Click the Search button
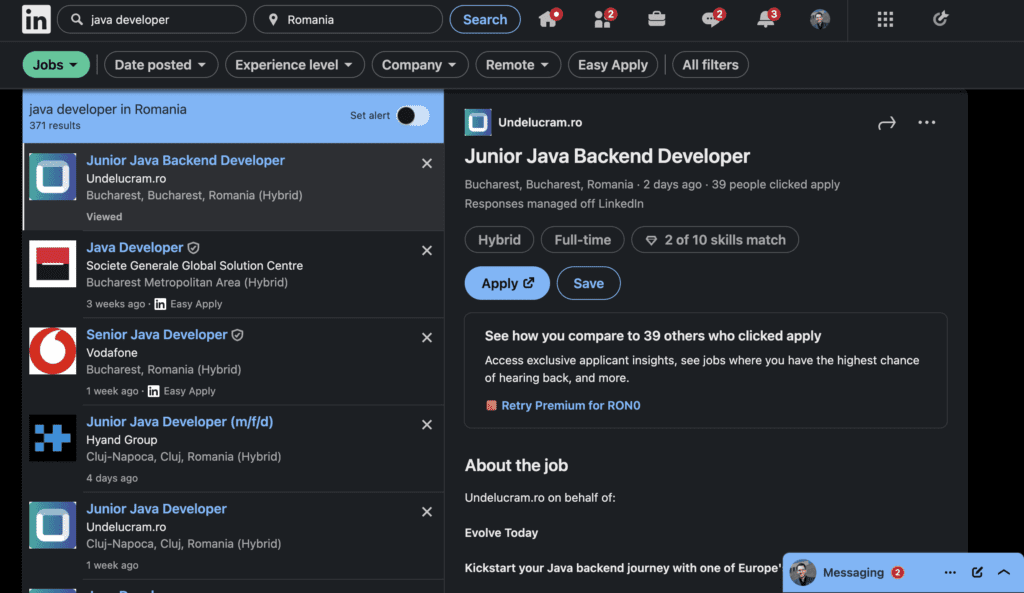 point(485,20)
